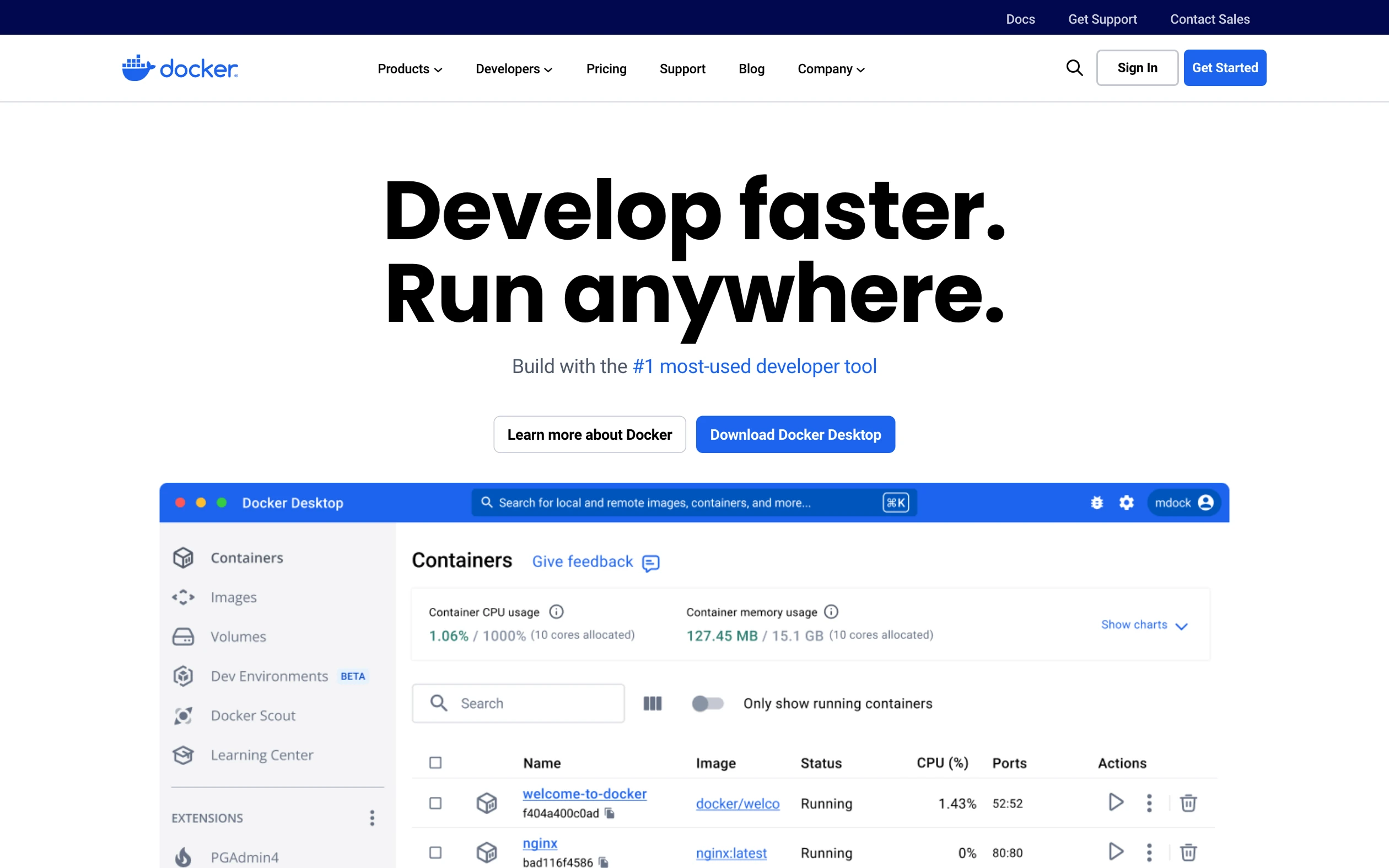Click the 80:80 port value
The height and width of the screenshot is (868, 1389).
click(1008, 853)
